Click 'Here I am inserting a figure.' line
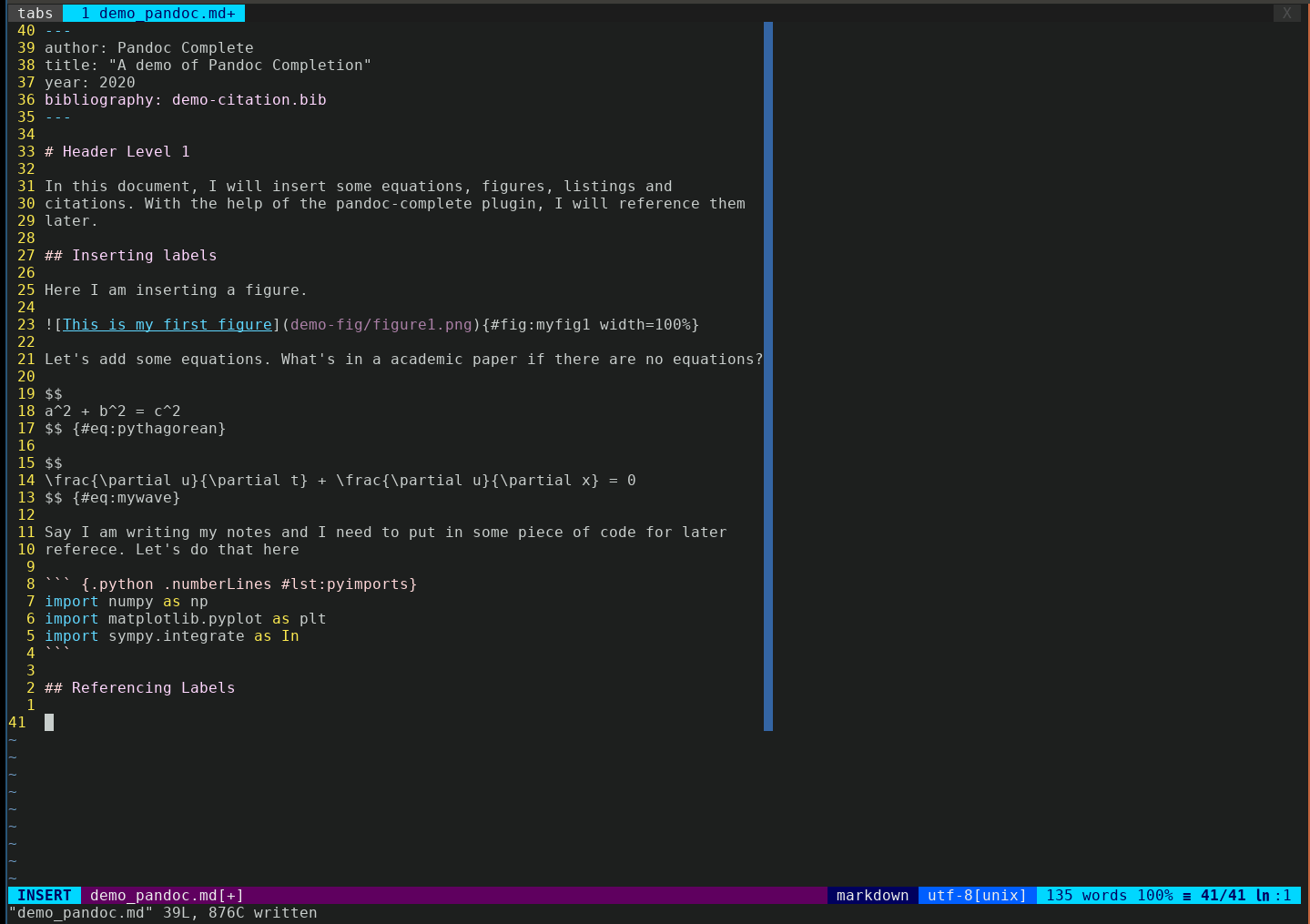 point(176,289)
